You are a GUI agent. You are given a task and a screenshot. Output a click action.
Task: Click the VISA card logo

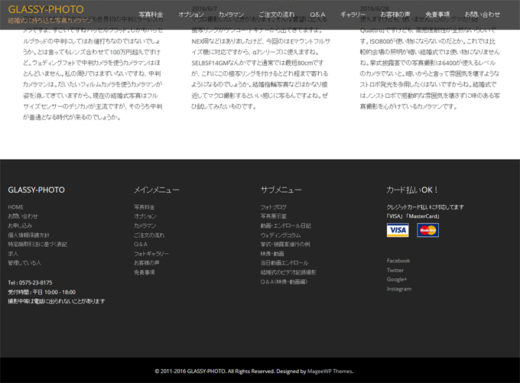tap(398, 230)
